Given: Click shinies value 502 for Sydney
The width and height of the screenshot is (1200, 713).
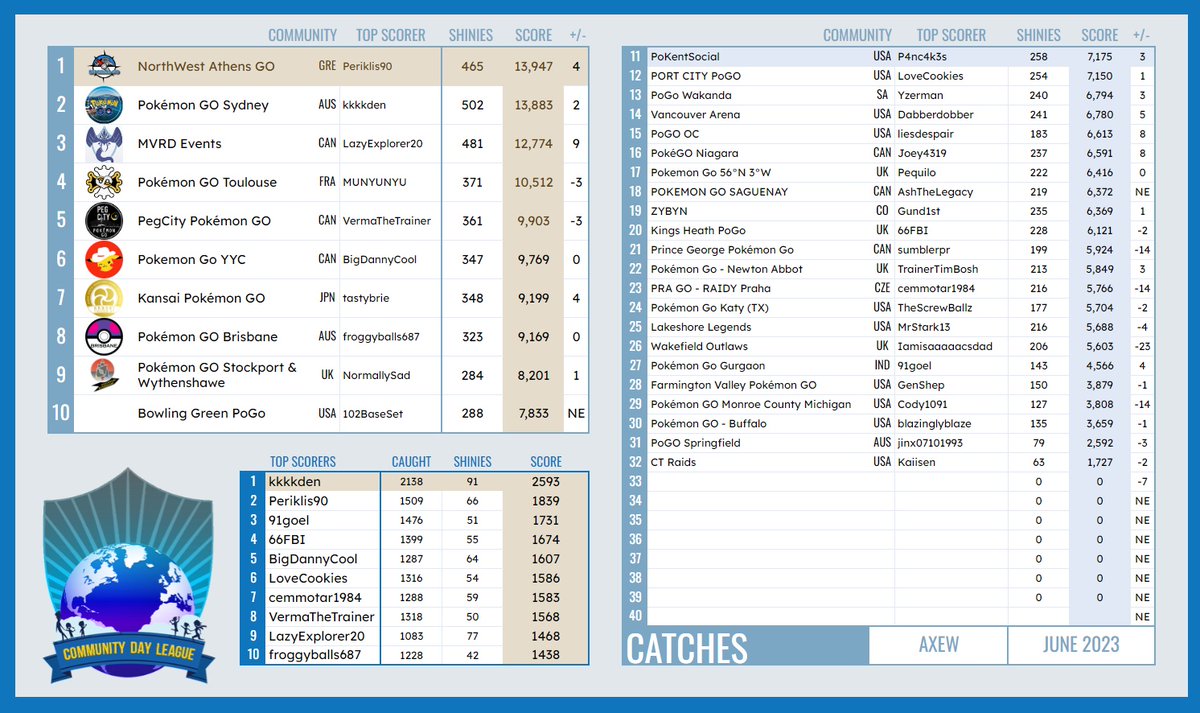Looking at the screenshot, I should 470,105.
